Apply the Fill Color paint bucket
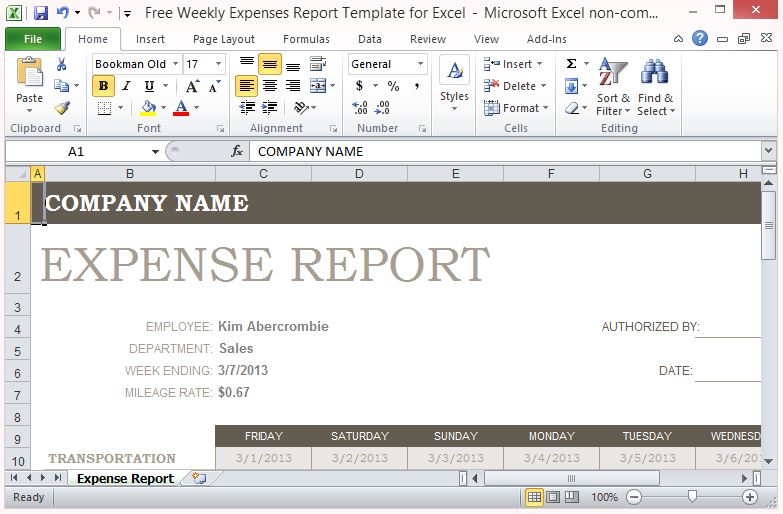Image resolution: width=783 pixels, height=514 pixels. coord(148,108)
